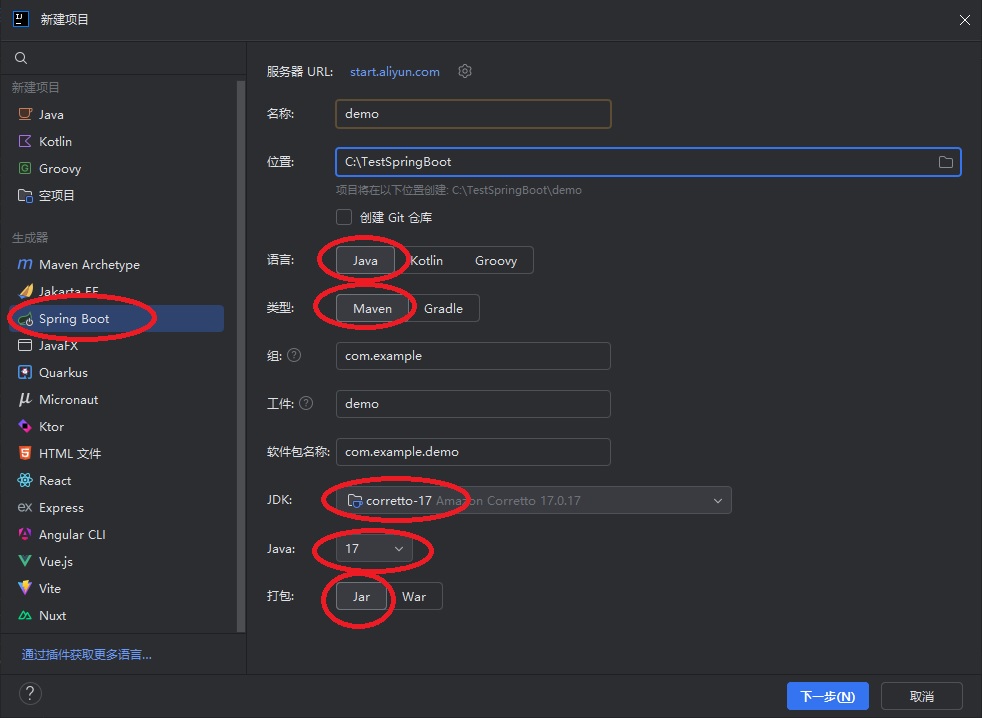Click the help icon next to 工件 label
This screenshot has height=718, width=982.
click(306, 403)
